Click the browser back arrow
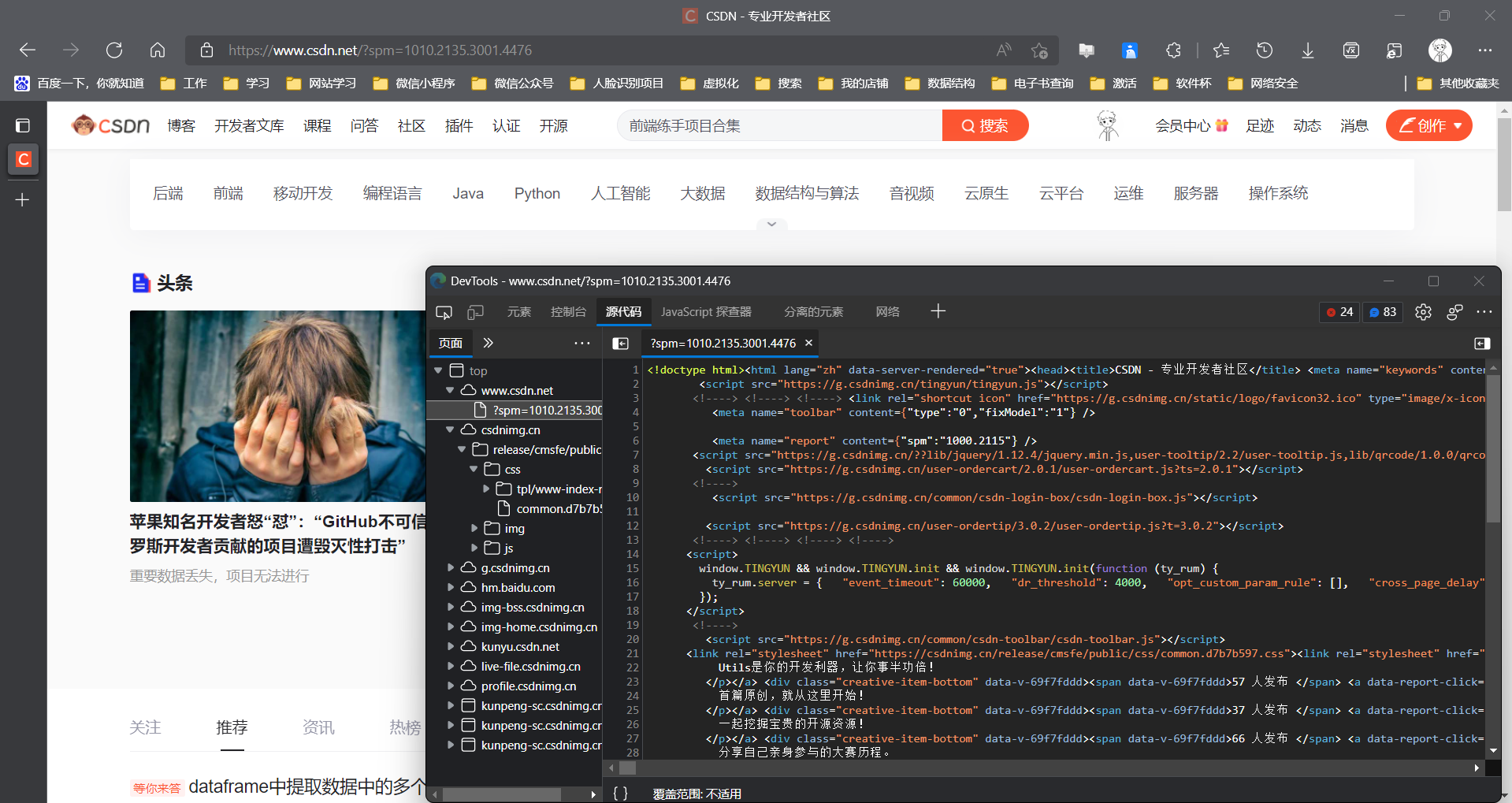 click(28, 50)
